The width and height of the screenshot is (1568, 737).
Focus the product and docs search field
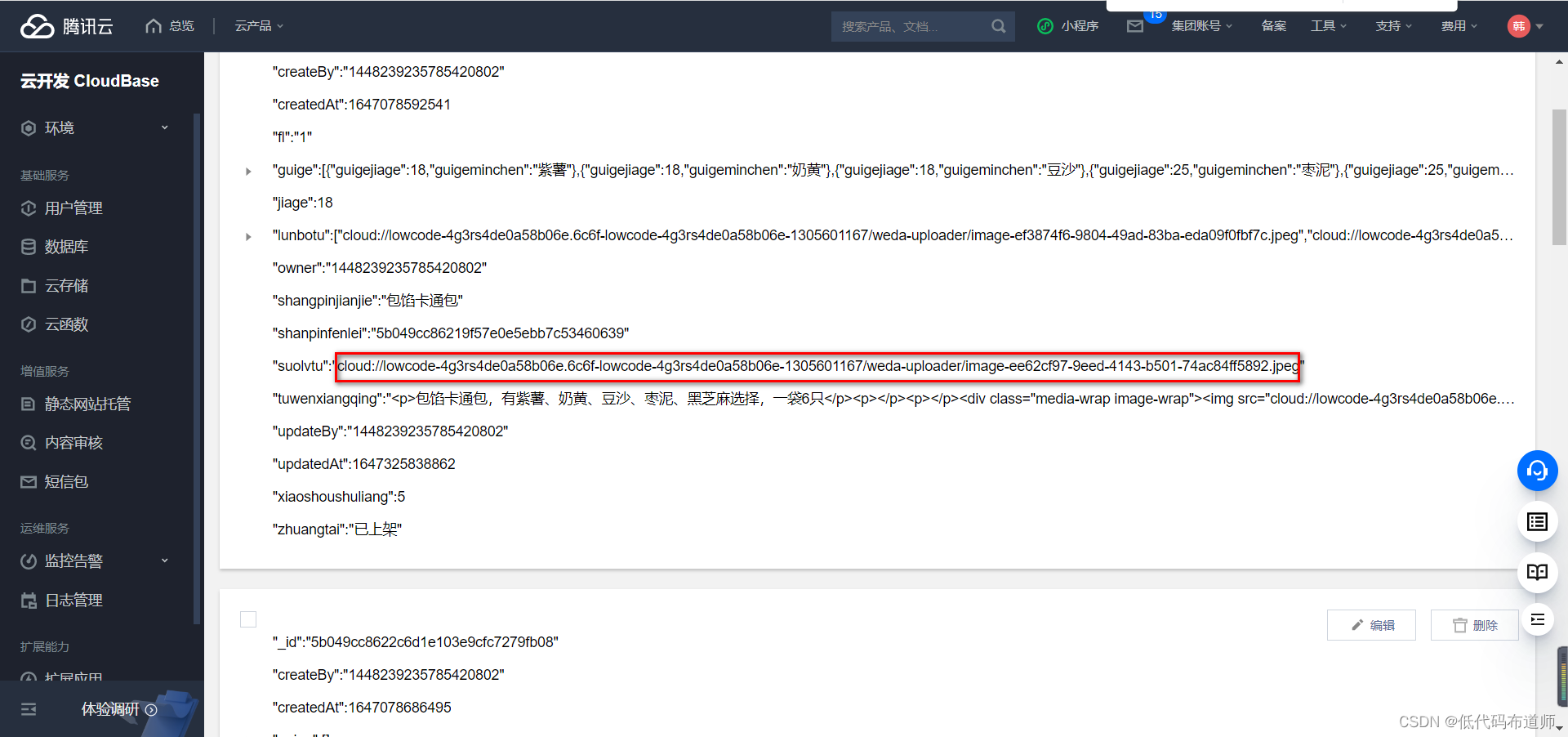pos(913,26)
